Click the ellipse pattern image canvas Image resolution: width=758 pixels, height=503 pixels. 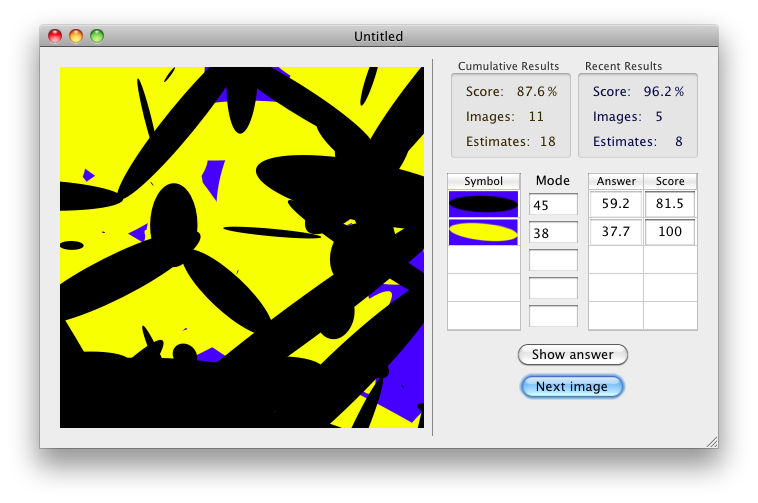coord(242,247)
